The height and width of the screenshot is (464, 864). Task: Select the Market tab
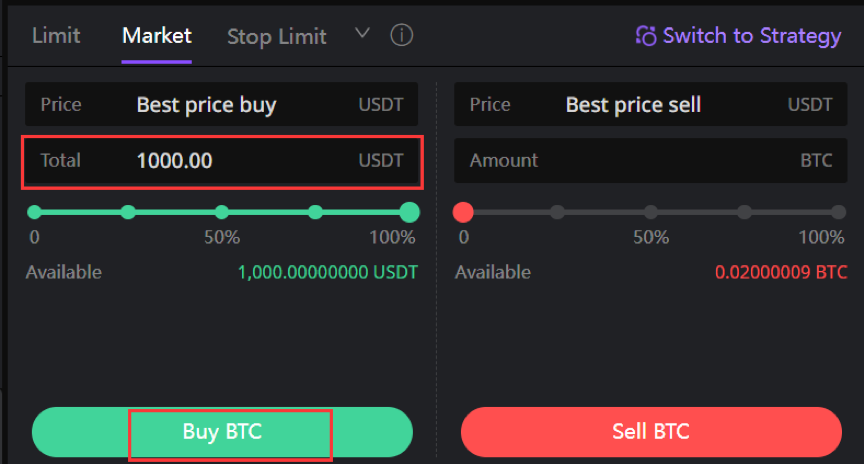click(156, 36)
